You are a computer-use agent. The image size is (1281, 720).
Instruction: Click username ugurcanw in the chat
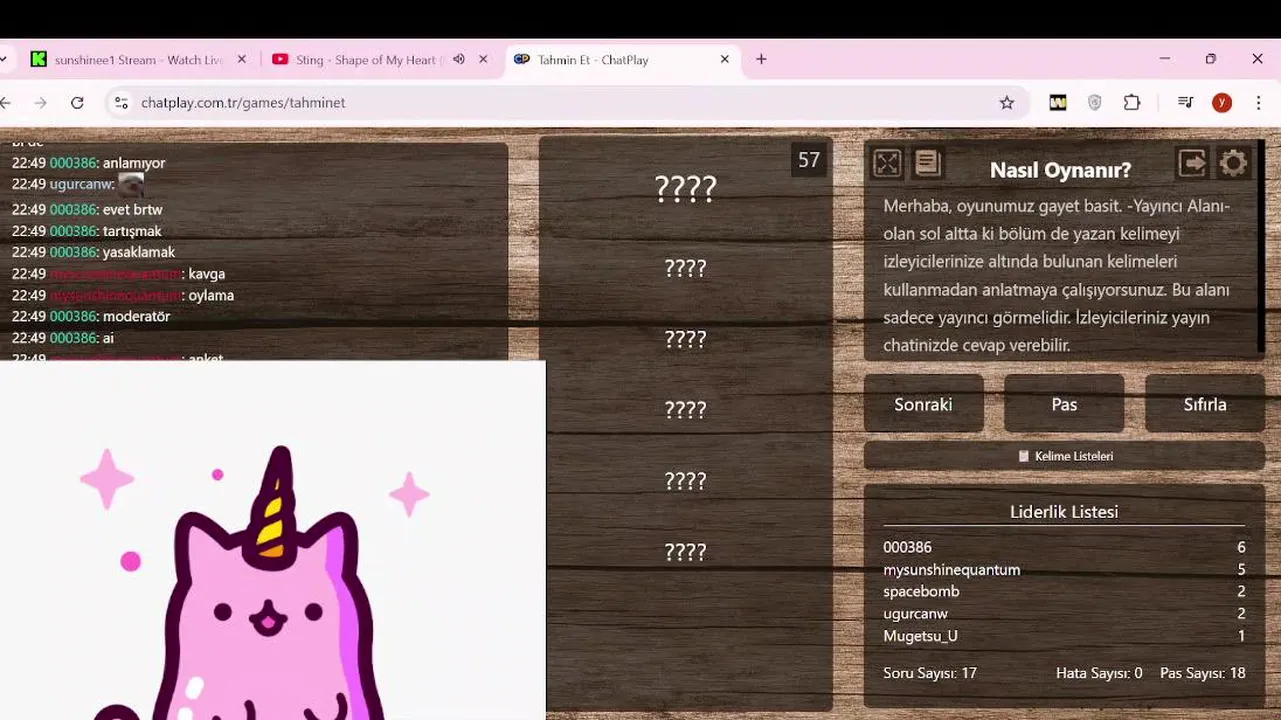coord(80,184)
